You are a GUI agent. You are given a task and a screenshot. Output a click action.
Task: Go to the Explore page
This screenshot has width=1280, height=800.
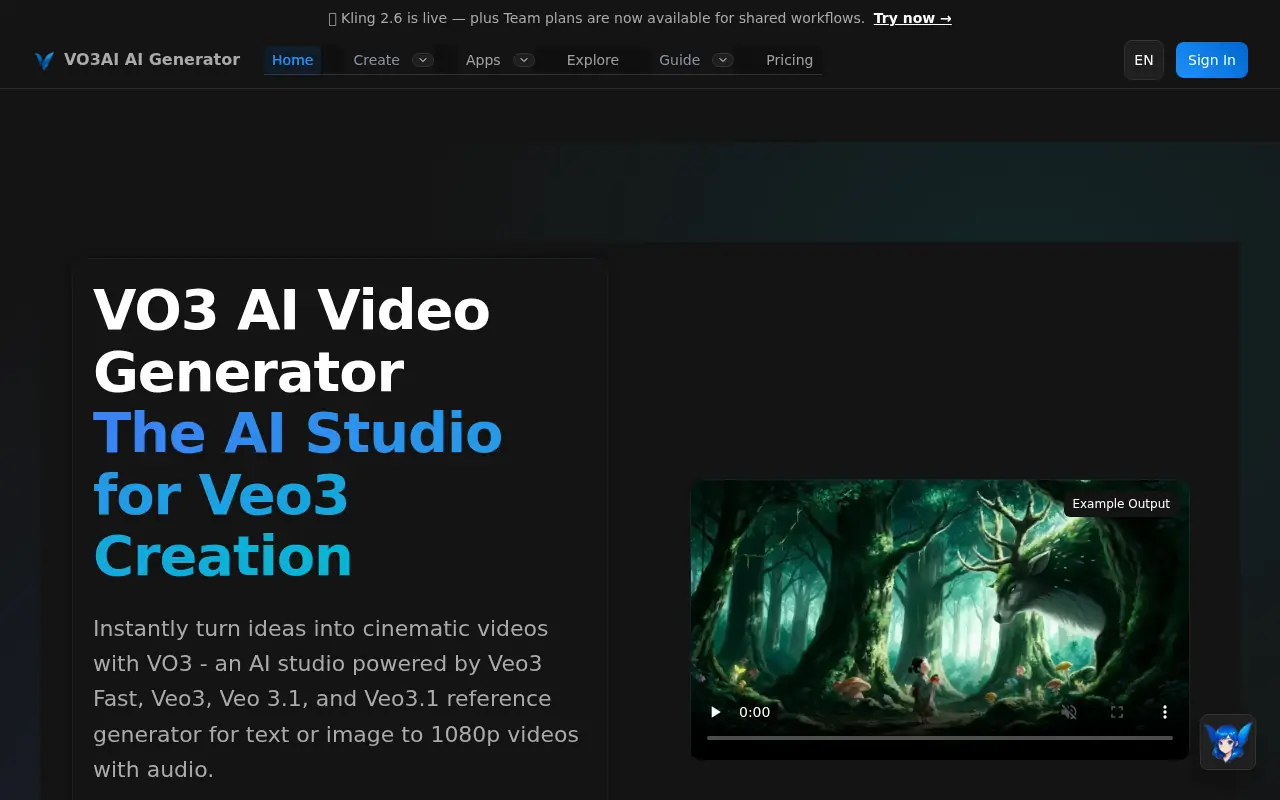pos(593,60)
